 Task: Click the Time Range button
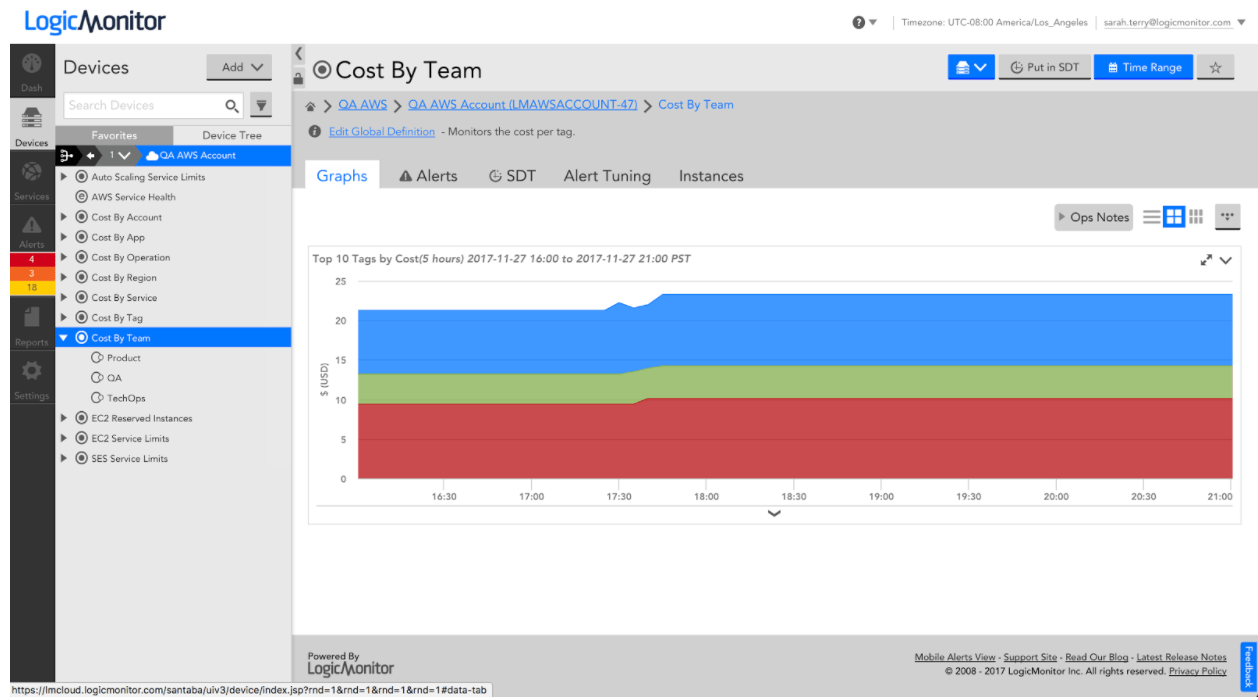coord(1143,67)
